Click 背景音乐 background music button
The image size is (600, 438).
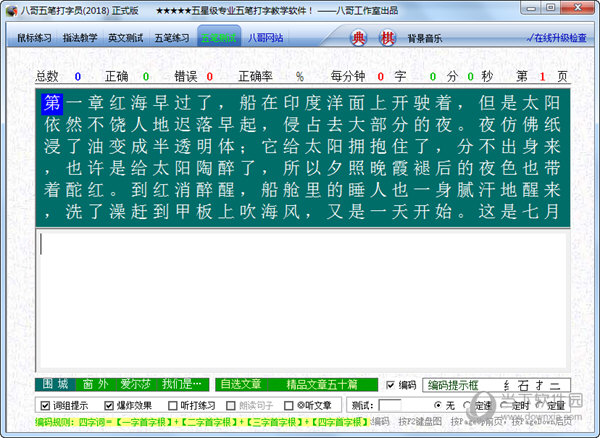425,38
